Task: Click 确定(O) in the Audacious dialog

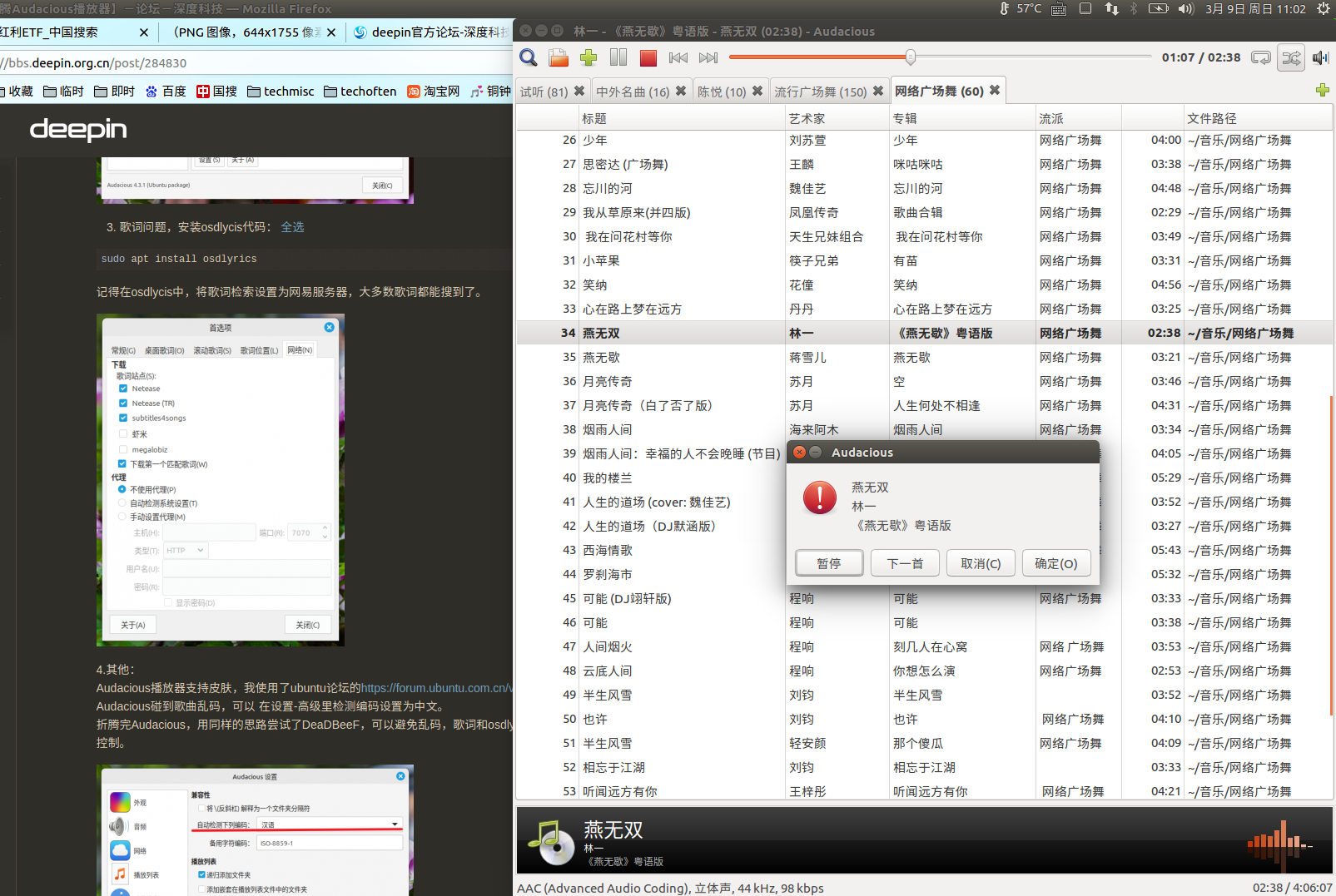Action: point(1056,563)
